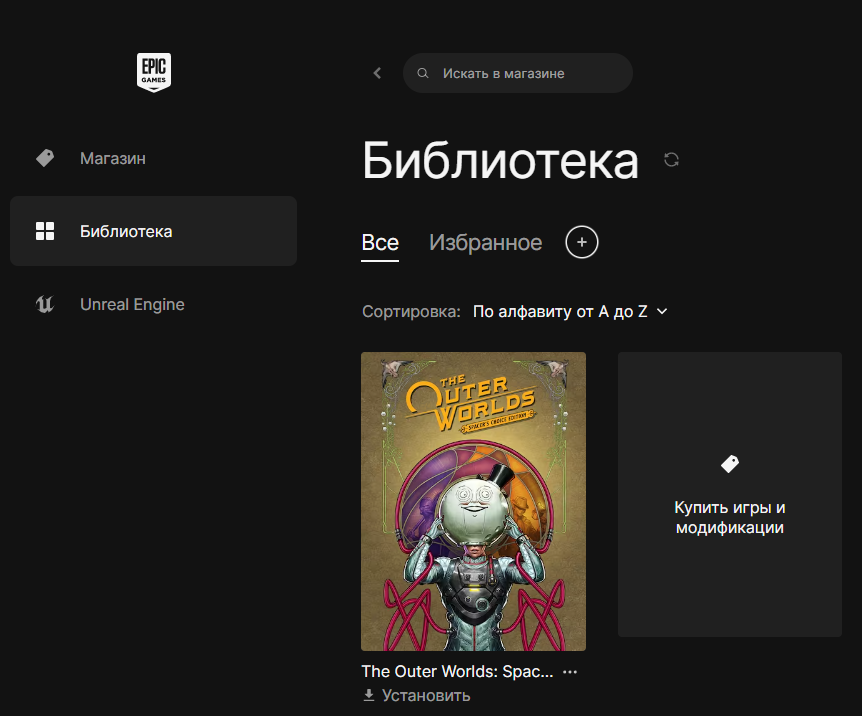Click The Outer Worlds game title text
The height and width of the screenshot is (716, 862).
pos(457,672)
